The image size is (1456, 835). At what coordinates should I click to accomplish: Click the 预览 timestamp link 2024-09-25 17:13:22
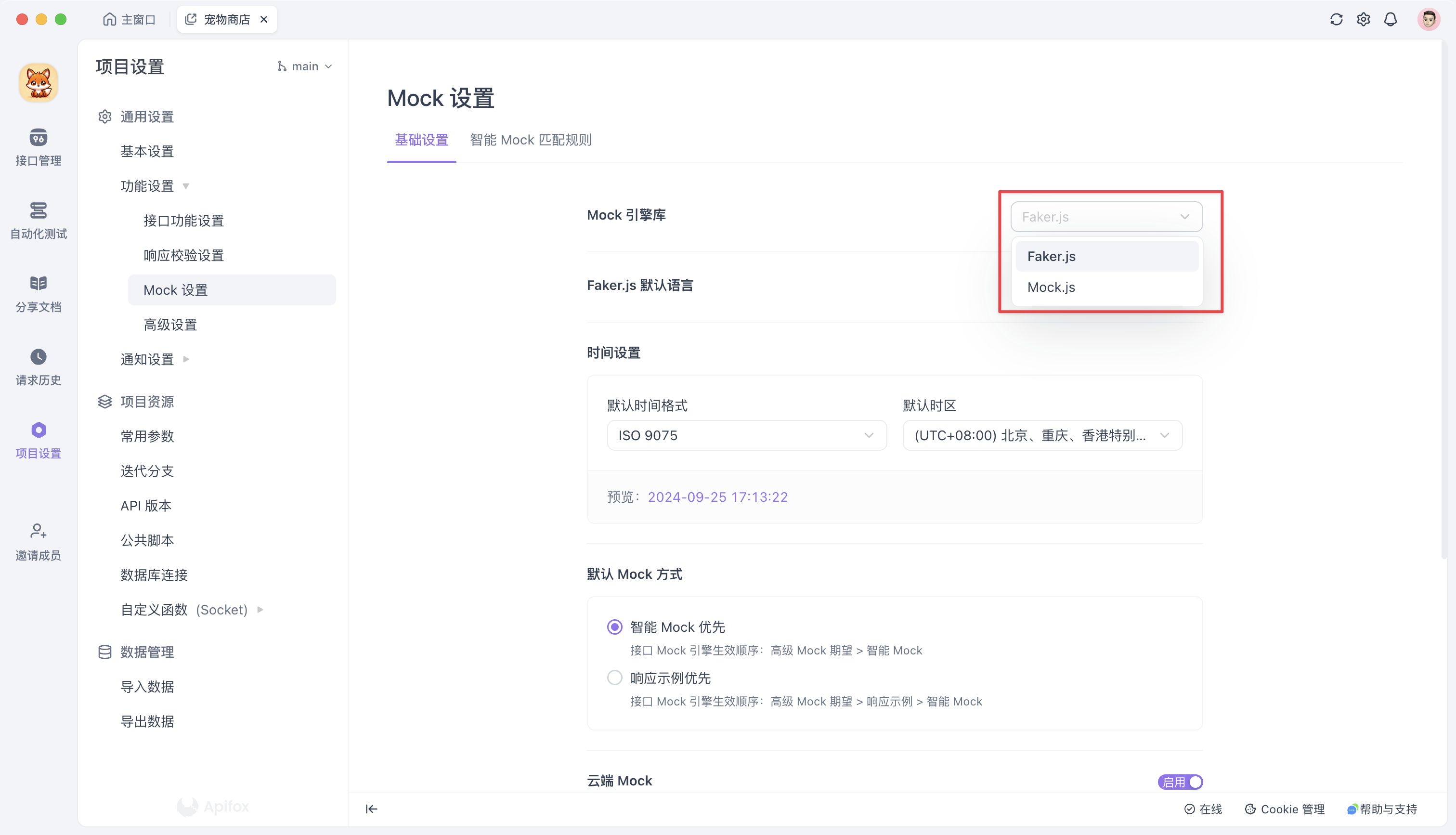(718, 496)
